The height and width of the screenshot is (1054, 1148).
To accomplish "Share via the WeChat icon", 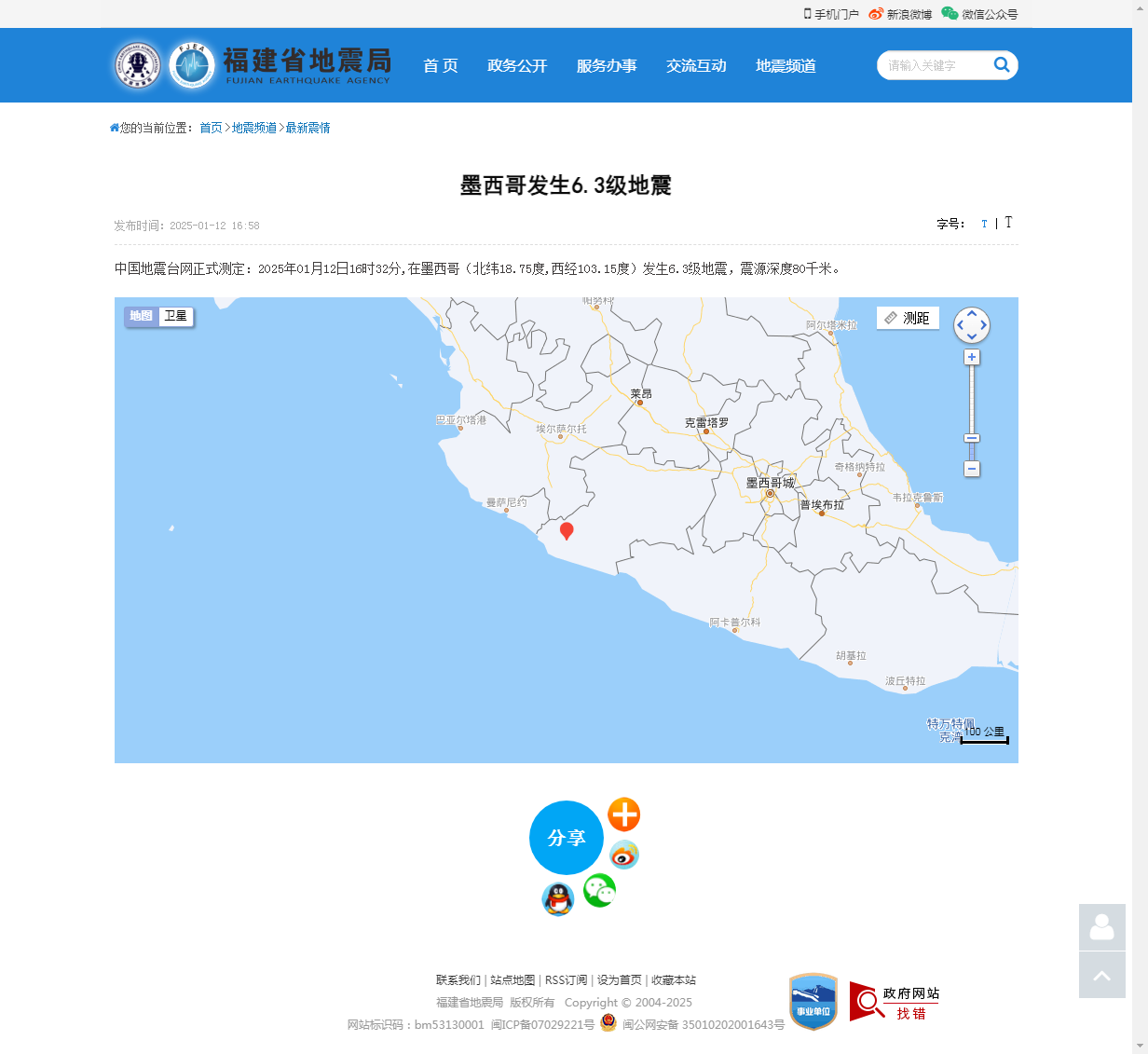I will (599, 891).
